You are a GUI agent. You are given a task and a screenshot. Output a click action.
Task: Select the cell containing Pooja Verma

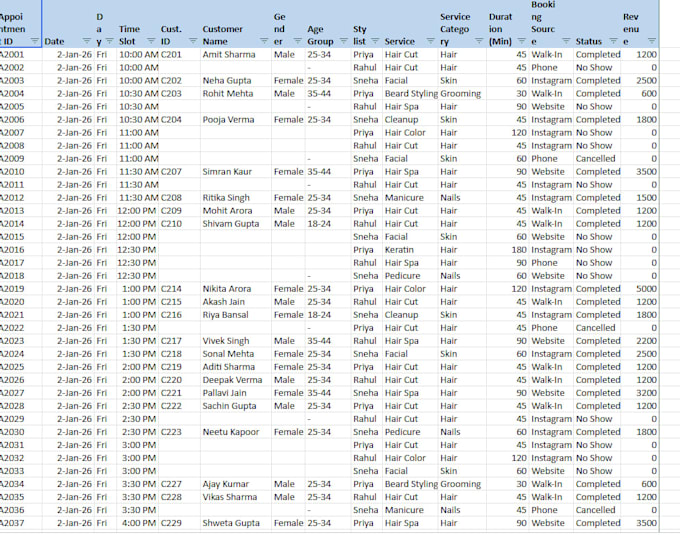coord(235,120)
